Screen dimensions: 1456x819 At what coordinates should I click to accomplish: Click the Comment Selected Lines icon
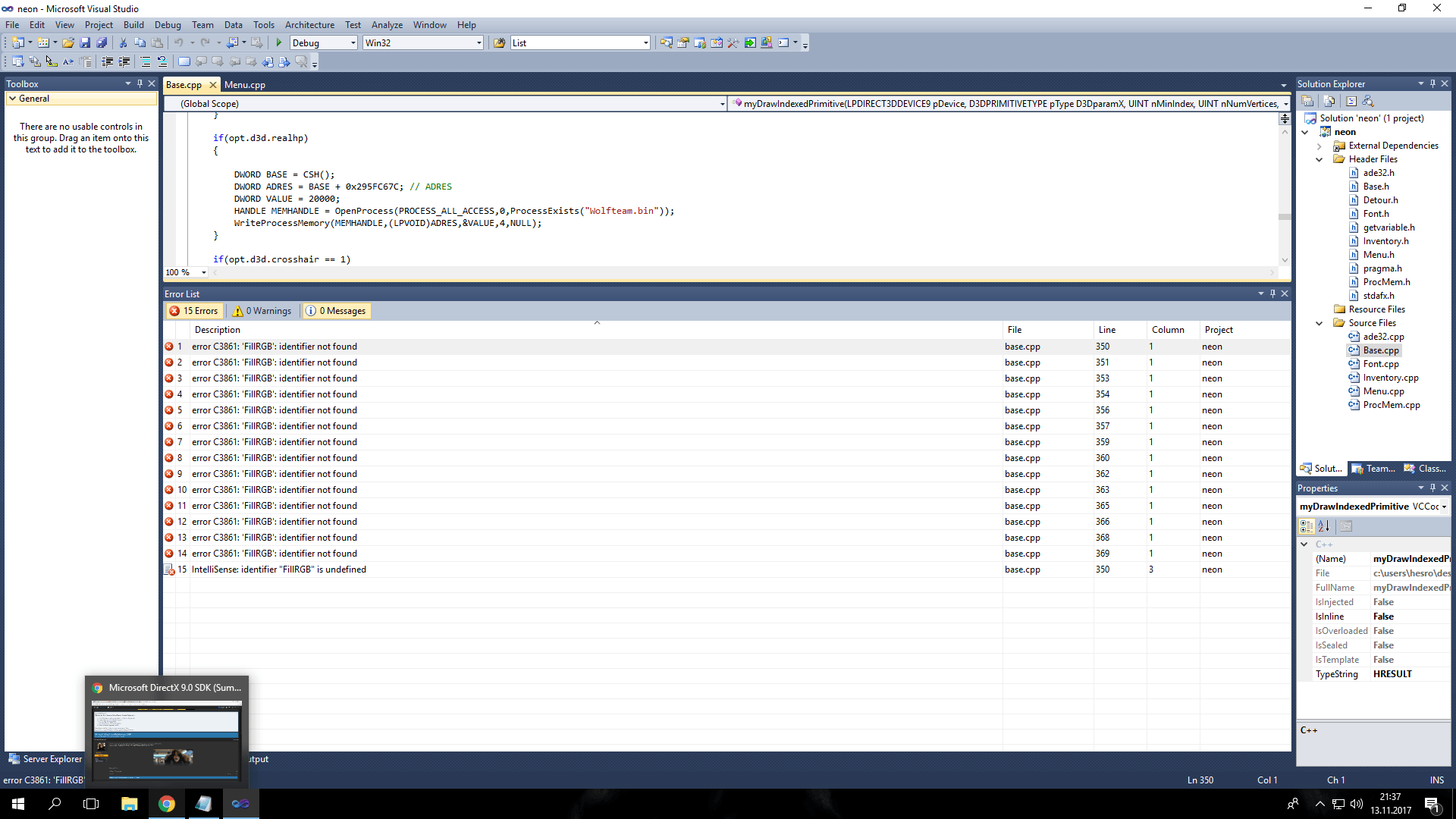pos(146,62)
